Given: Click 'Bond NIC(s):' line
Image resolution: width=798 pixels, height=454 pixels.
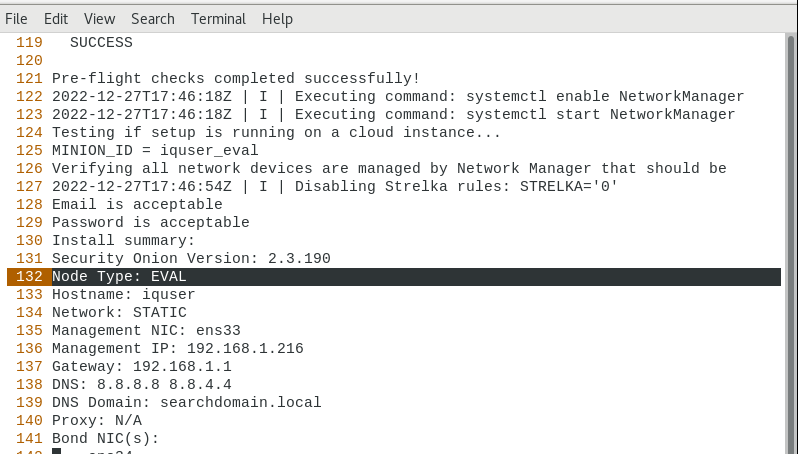Looking at the screenshot, I should coord(106,438).
